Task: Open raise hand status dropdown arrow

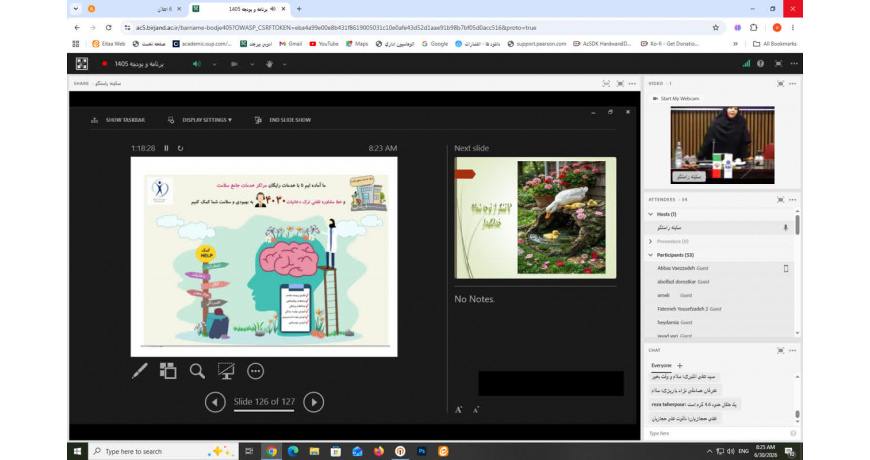Action: (285, 64)
